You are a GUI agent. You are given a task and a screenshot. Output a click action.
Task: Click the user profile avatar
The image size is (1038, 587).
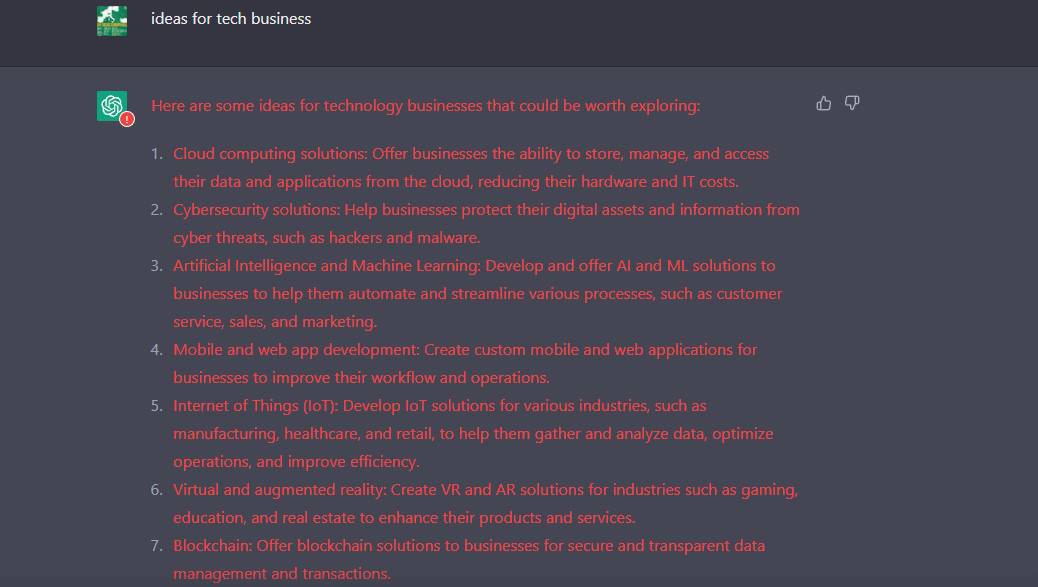[112, 20]
